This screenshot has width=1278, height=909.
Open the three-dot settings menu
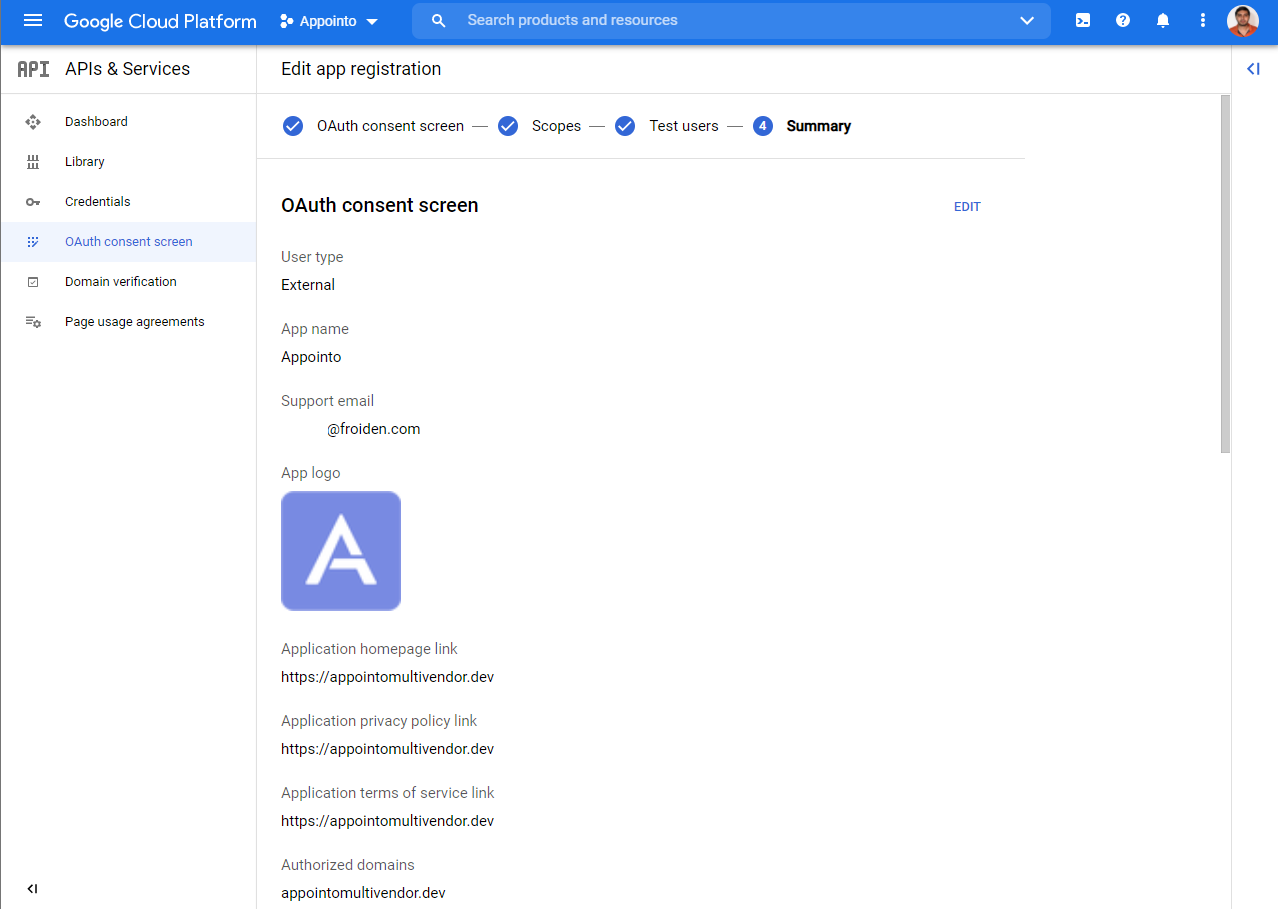pos(1203,20)
